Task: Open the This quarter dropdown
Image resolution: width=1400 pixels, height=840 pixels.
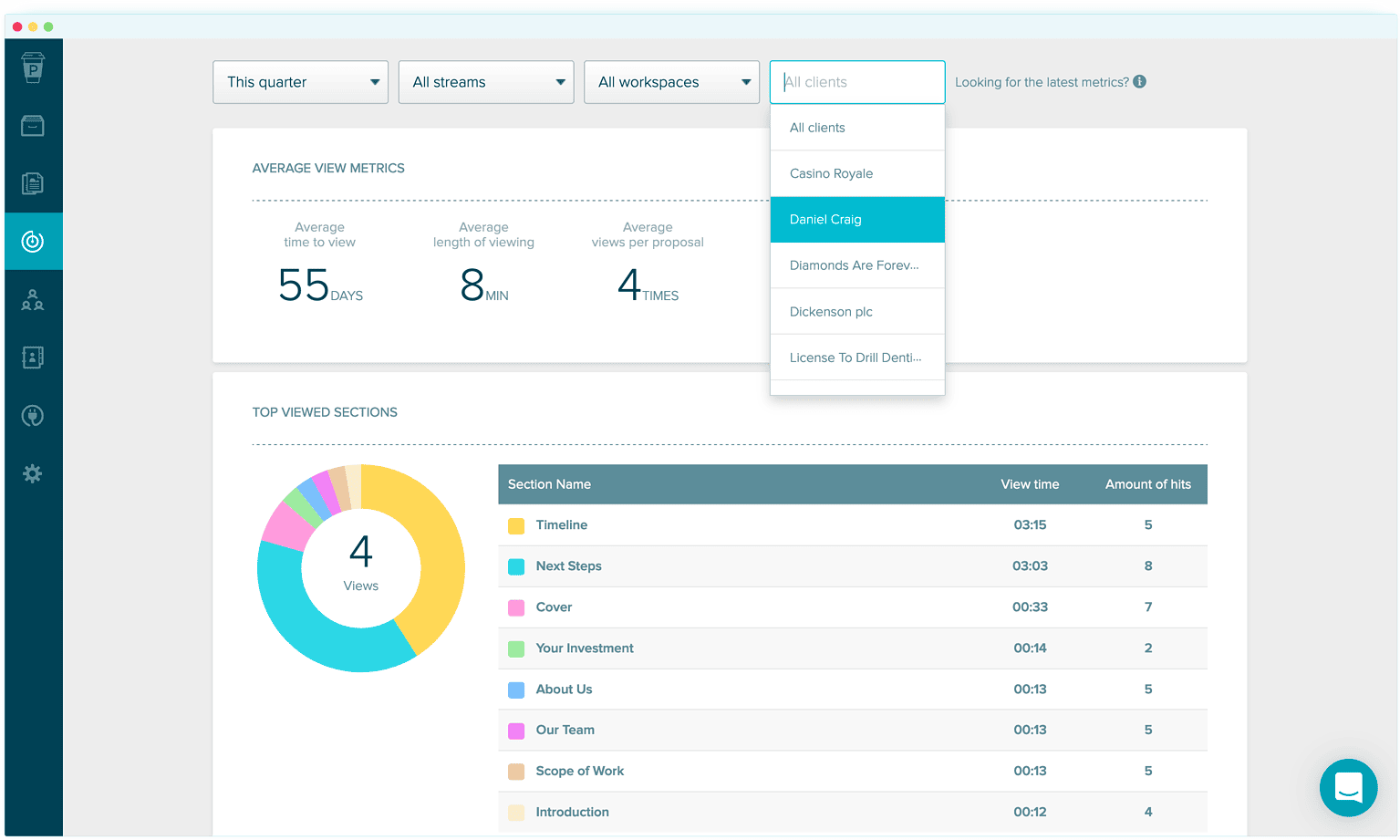Action: 300,81
